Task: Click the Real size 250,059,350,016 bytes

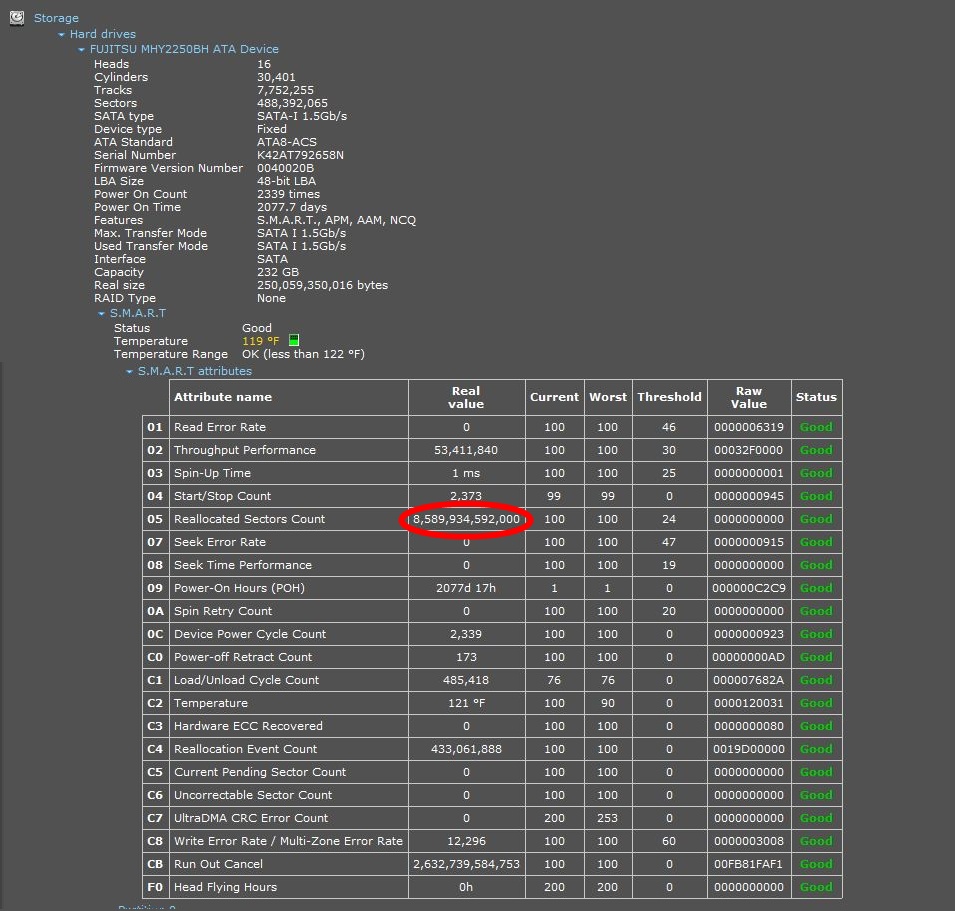Action: [322, 285]
